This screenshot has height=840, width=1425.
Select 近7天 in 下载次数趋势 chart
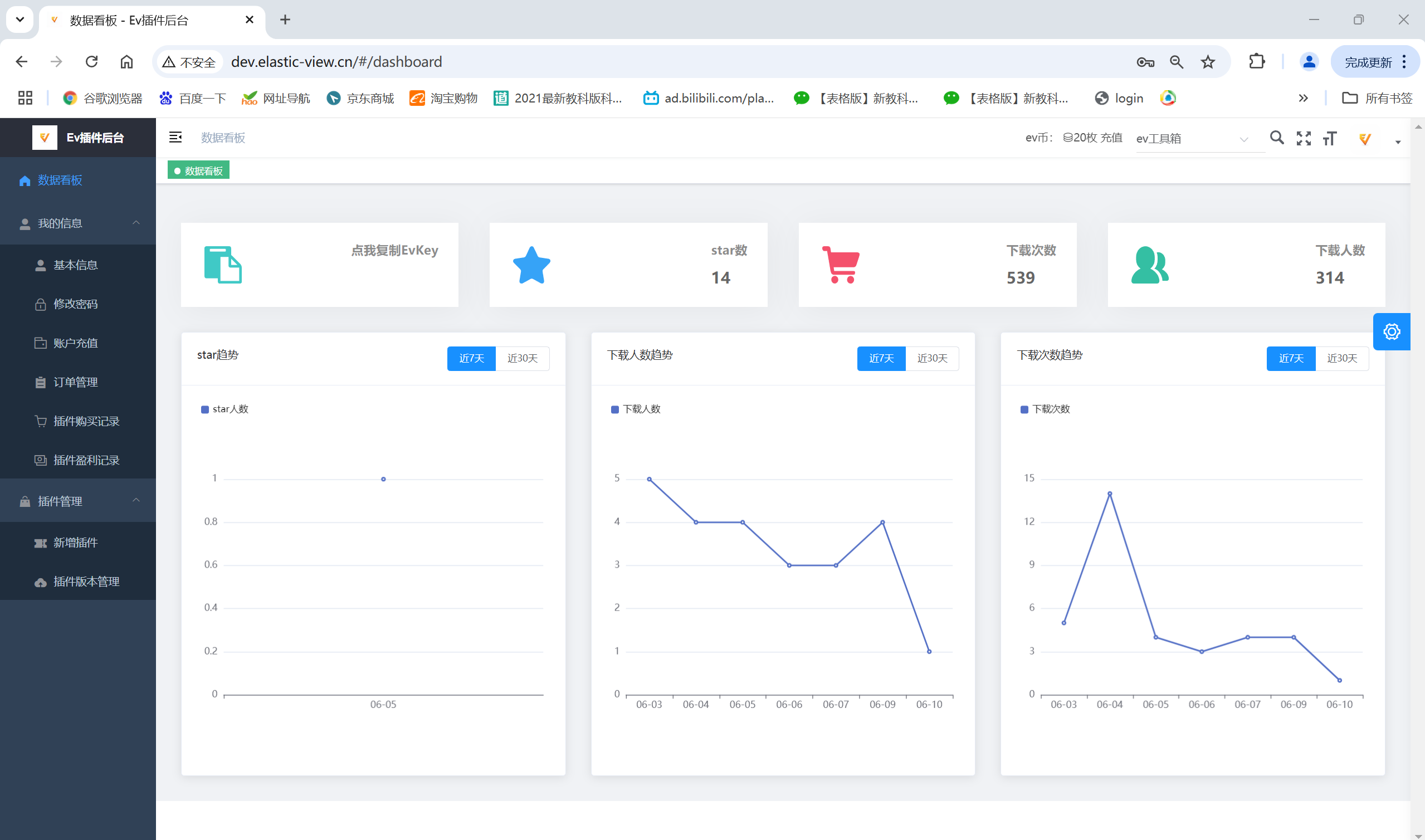[x=1291, y=358]
